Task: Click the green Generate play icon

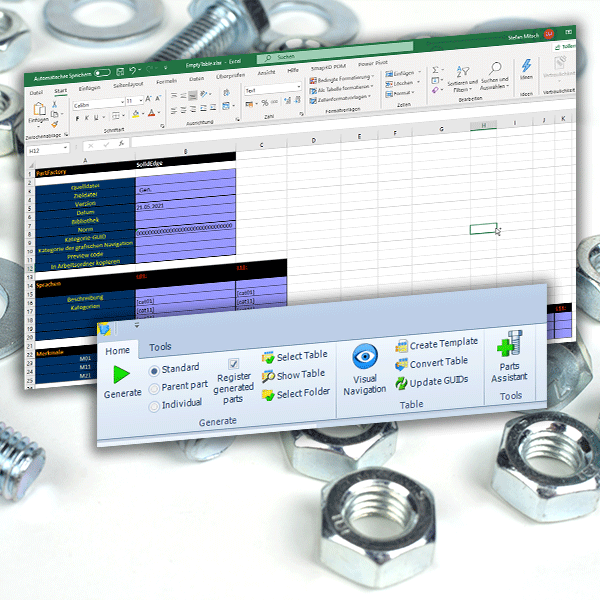Action: coord(122,374)
